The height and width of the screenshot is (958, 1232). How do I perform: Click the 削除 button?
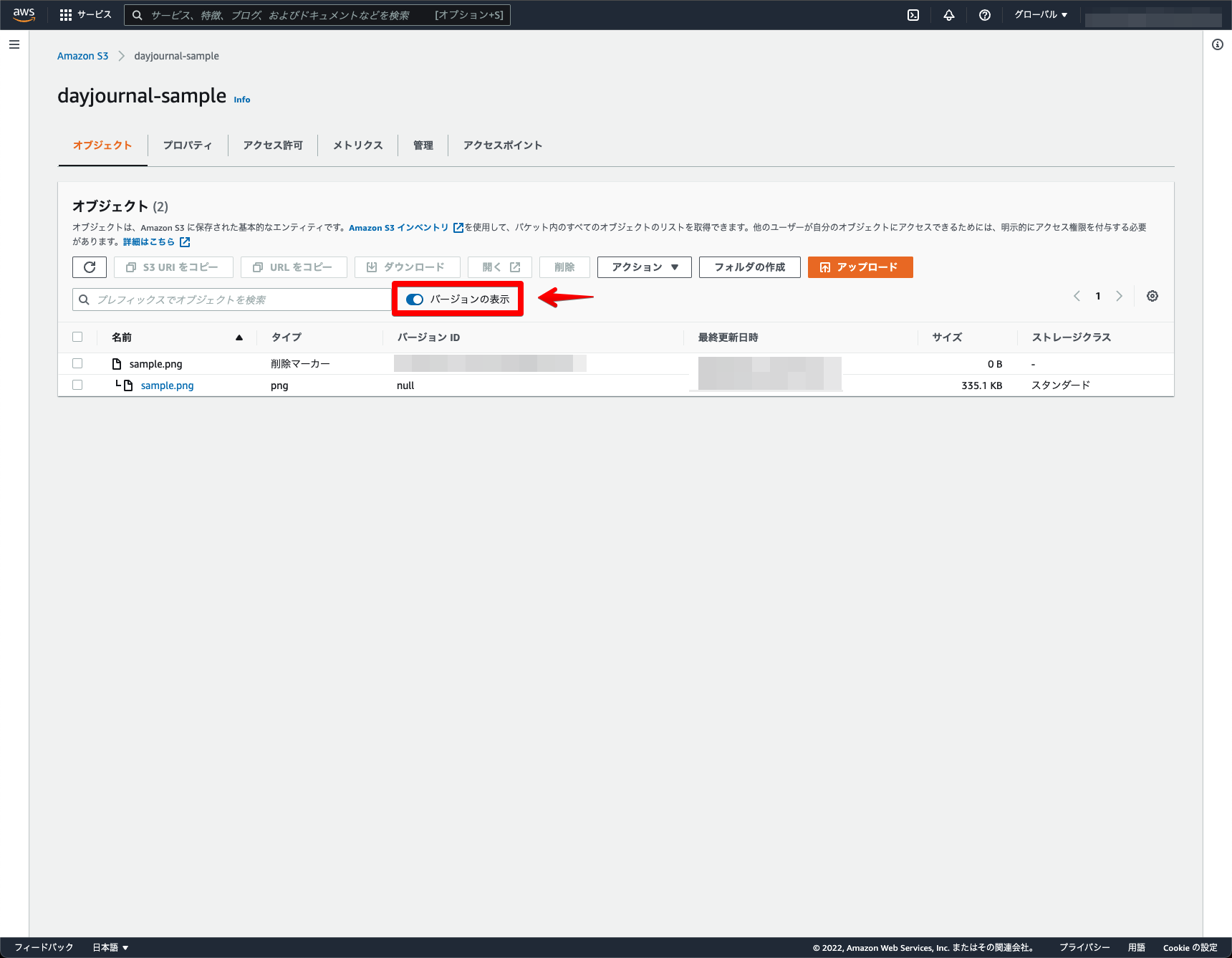564,267
